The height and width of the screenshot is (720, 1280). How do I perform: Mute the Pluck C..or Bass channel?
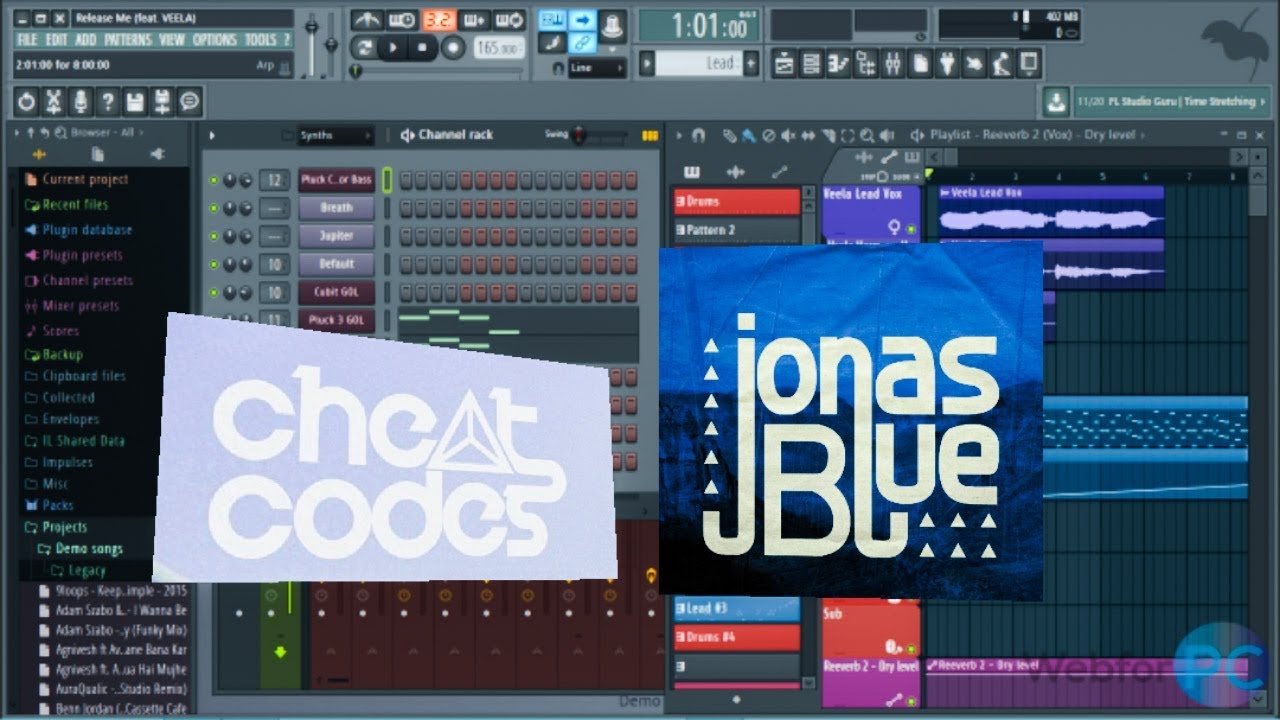pos(213,180)
